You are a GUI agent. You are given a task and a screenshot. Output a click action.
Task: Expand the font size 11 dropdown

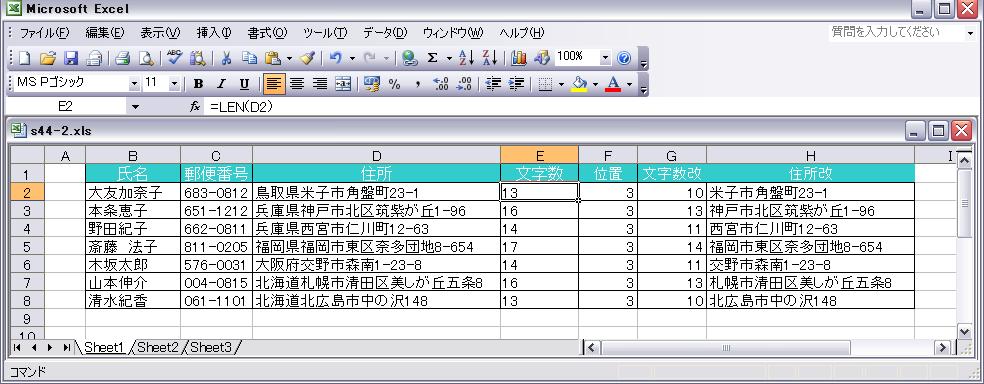[174, 83]
